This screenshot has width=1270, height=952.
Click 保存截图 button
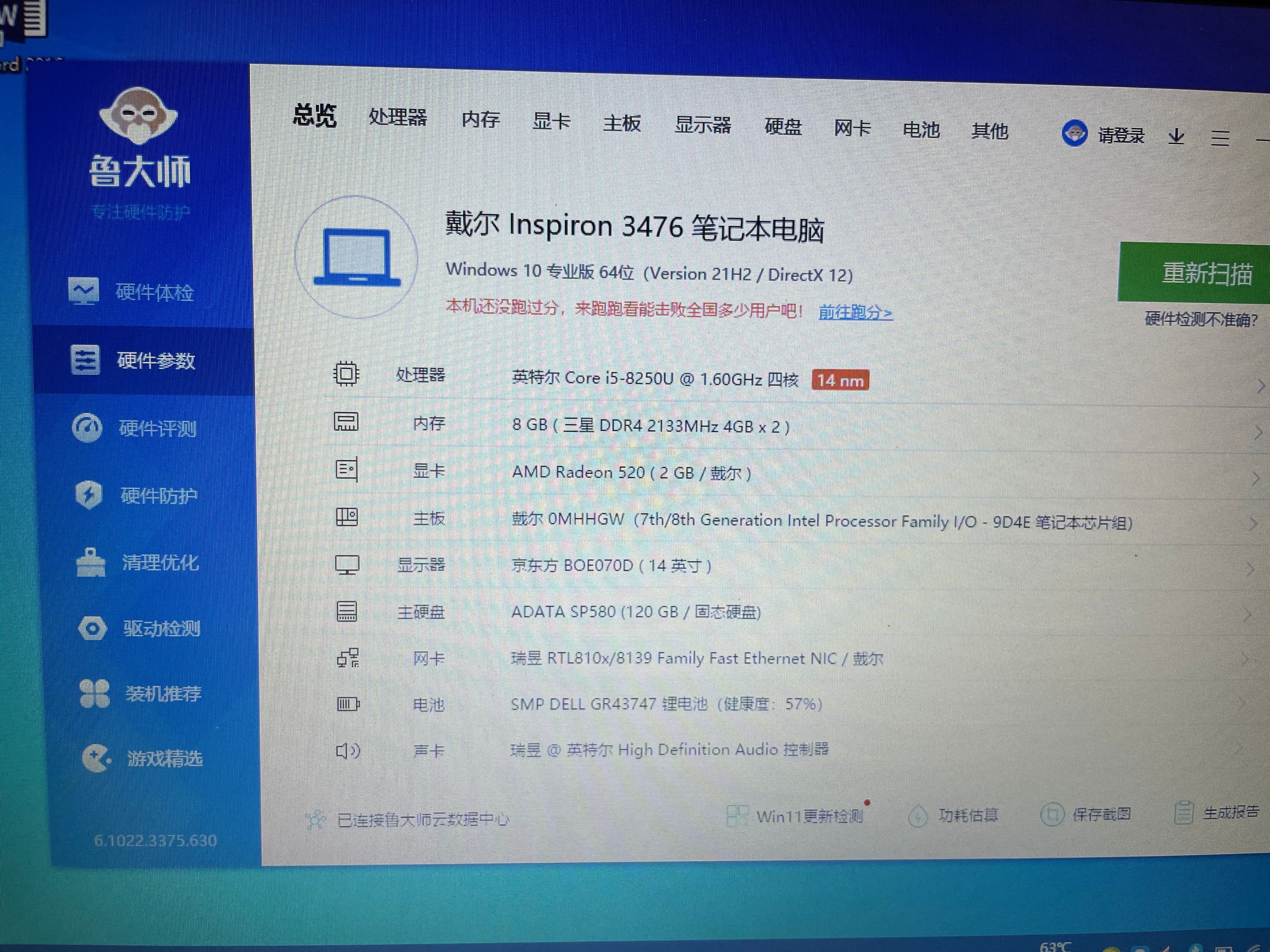coord(1086,814)
